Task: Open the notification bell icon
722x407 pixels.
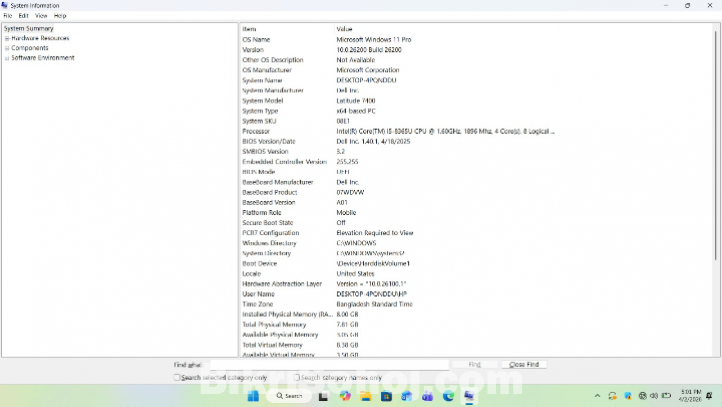Action: [x=709, y=395]
